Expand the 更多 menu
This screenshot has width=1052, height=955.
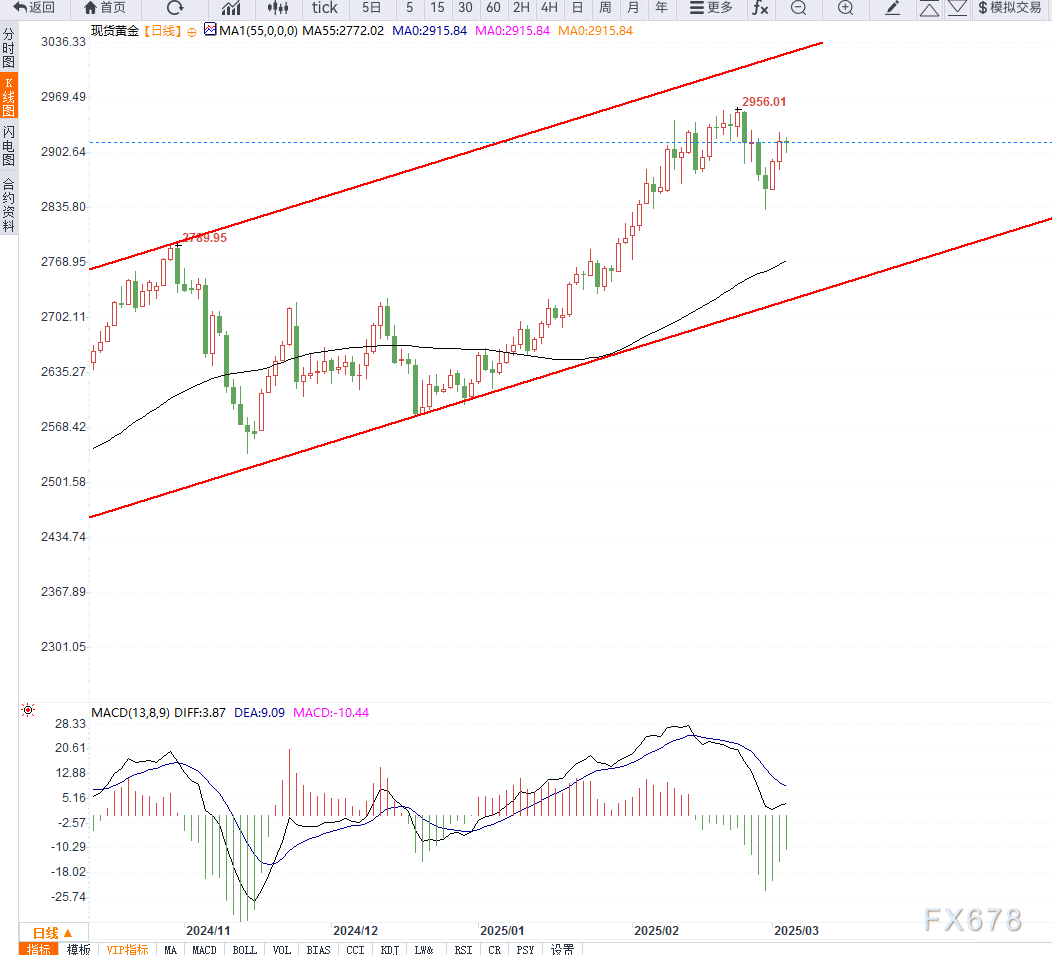(711, 8)
